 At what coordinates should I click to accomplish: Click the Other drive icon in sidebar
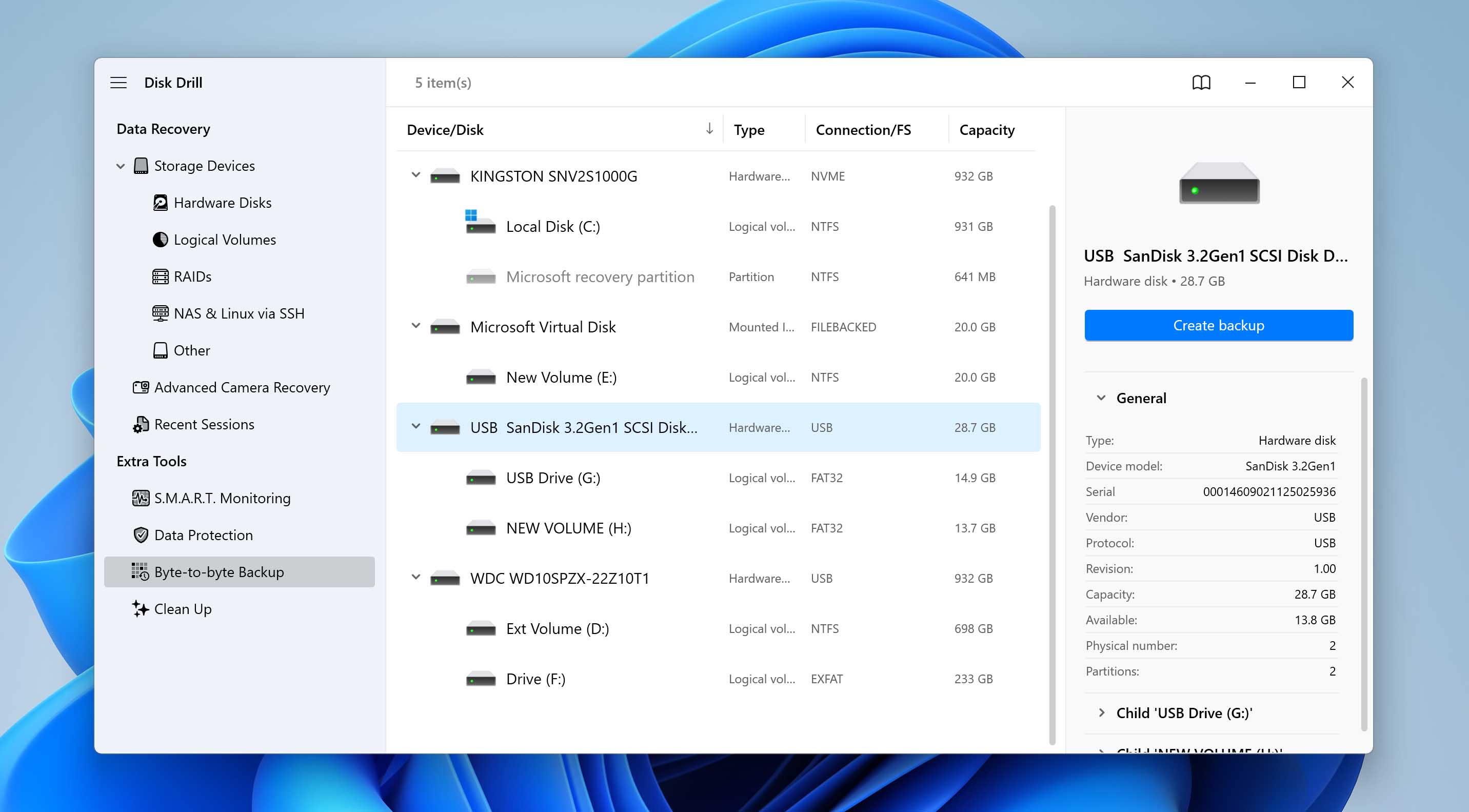[x=160, y=350]
